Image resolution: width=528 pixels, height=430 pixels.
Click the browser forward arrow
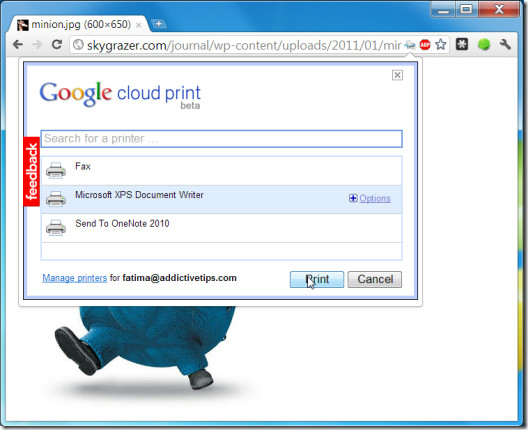click(x=37, y=45)
